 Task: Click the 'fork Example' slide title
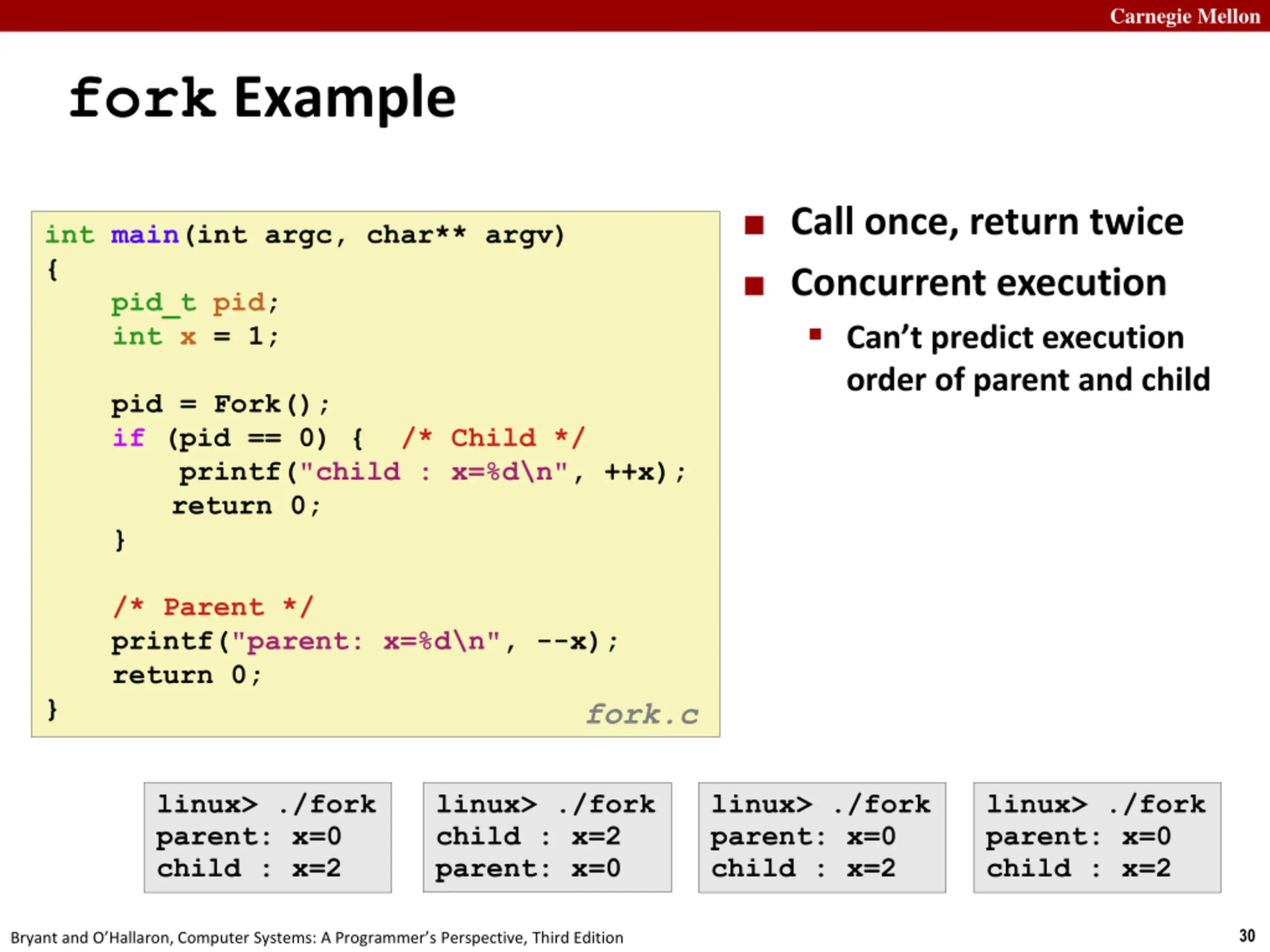click(x=262, y=98)
